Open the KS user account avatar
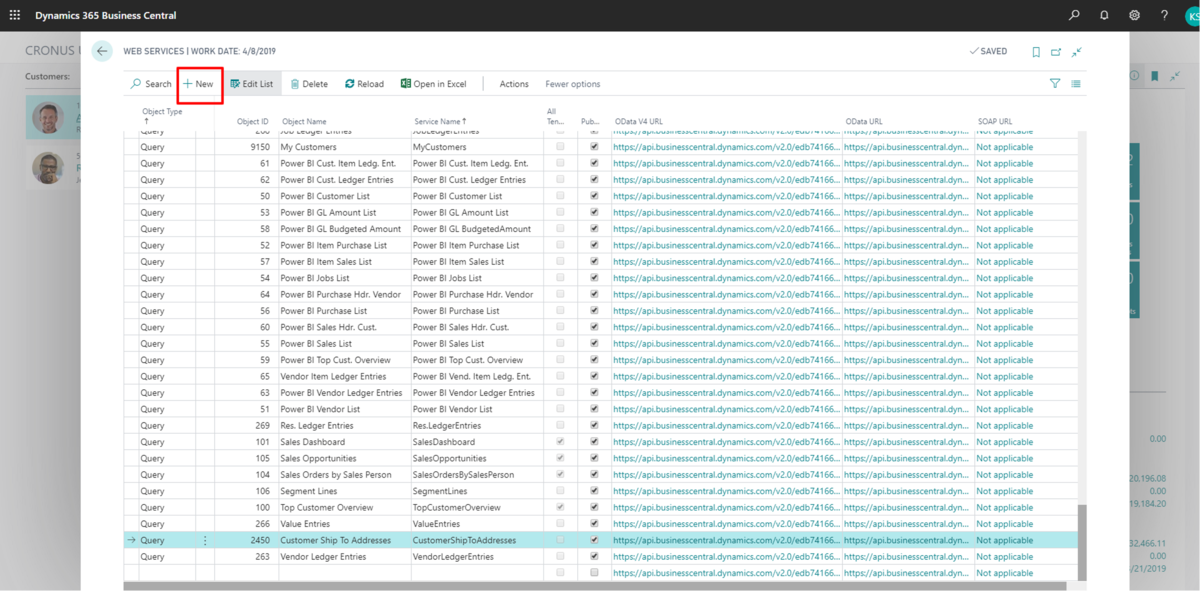The width and height of the screenshot is (1200, 591). [1192, 15]
